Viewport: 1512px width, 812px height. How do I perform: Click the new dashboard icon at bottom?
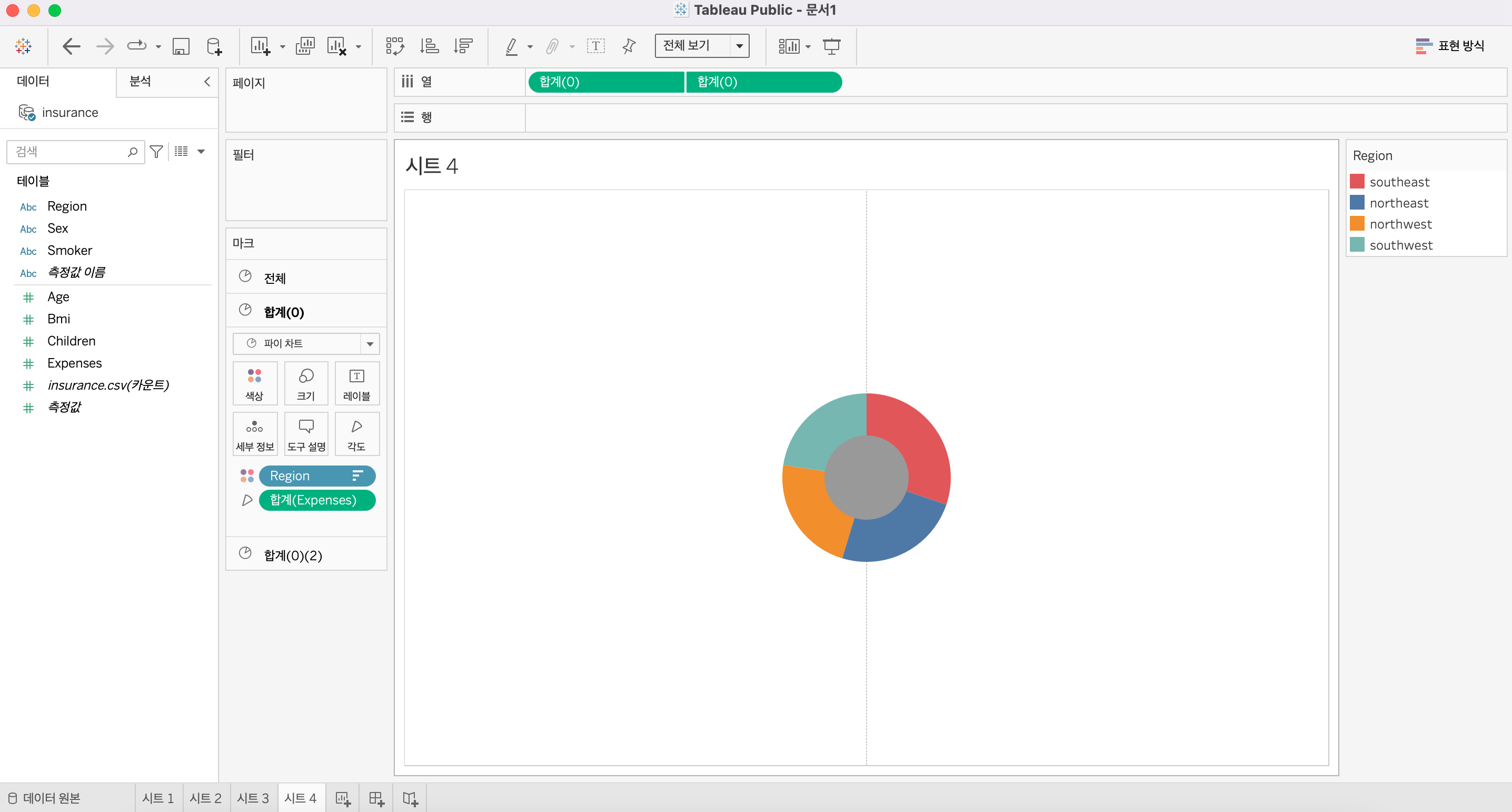pyautogui.click(x=376, y=798)
